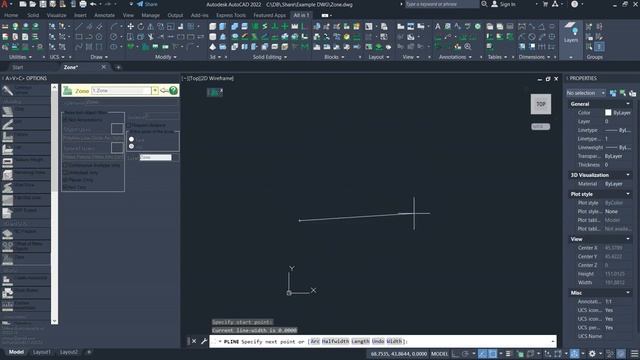The width and height of the screenshot is (640, 360).
Task: Click the keyword search input field
Action: point(442,4)
